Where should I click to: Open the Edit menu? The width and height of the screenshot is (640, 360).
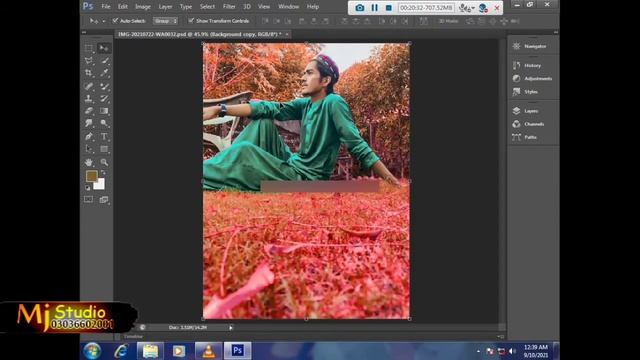point(122,7)
